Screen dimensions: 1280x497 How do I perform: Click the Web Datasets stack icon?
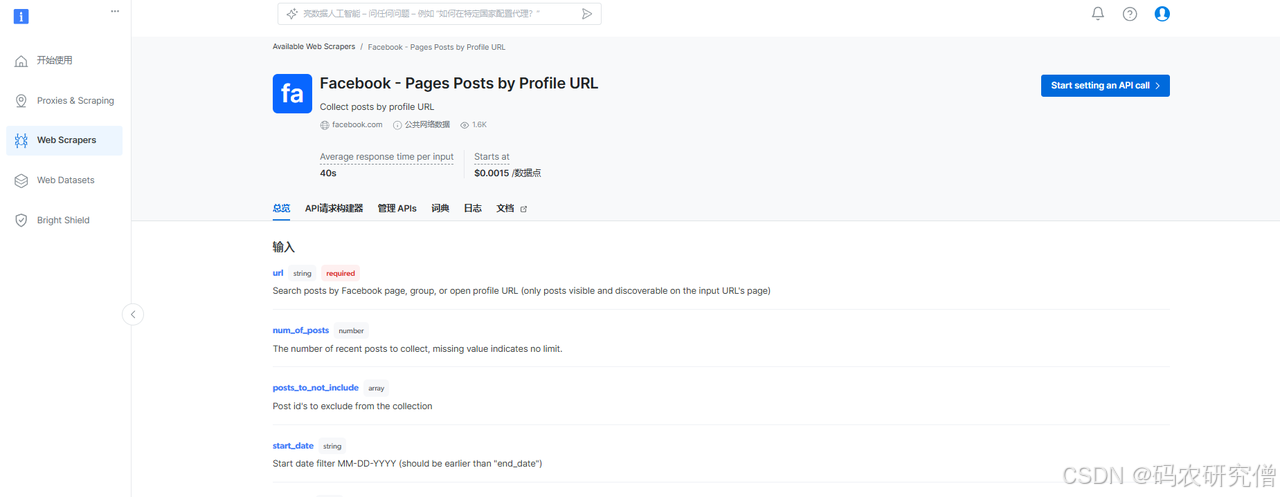tap(21, 181)
